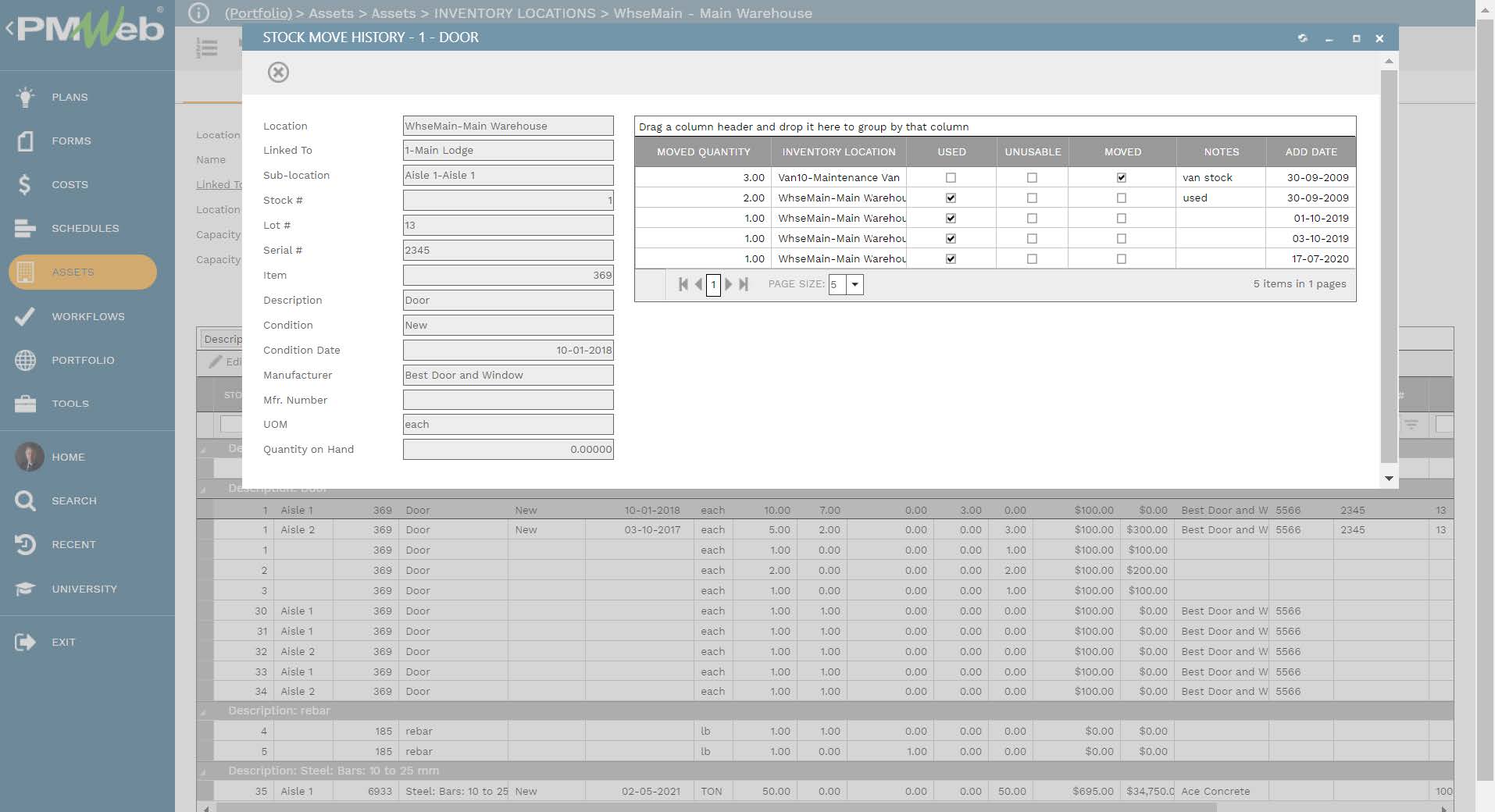Click the Exit icon in sidebar
1495x812 pixels.
tap(25, 642)
